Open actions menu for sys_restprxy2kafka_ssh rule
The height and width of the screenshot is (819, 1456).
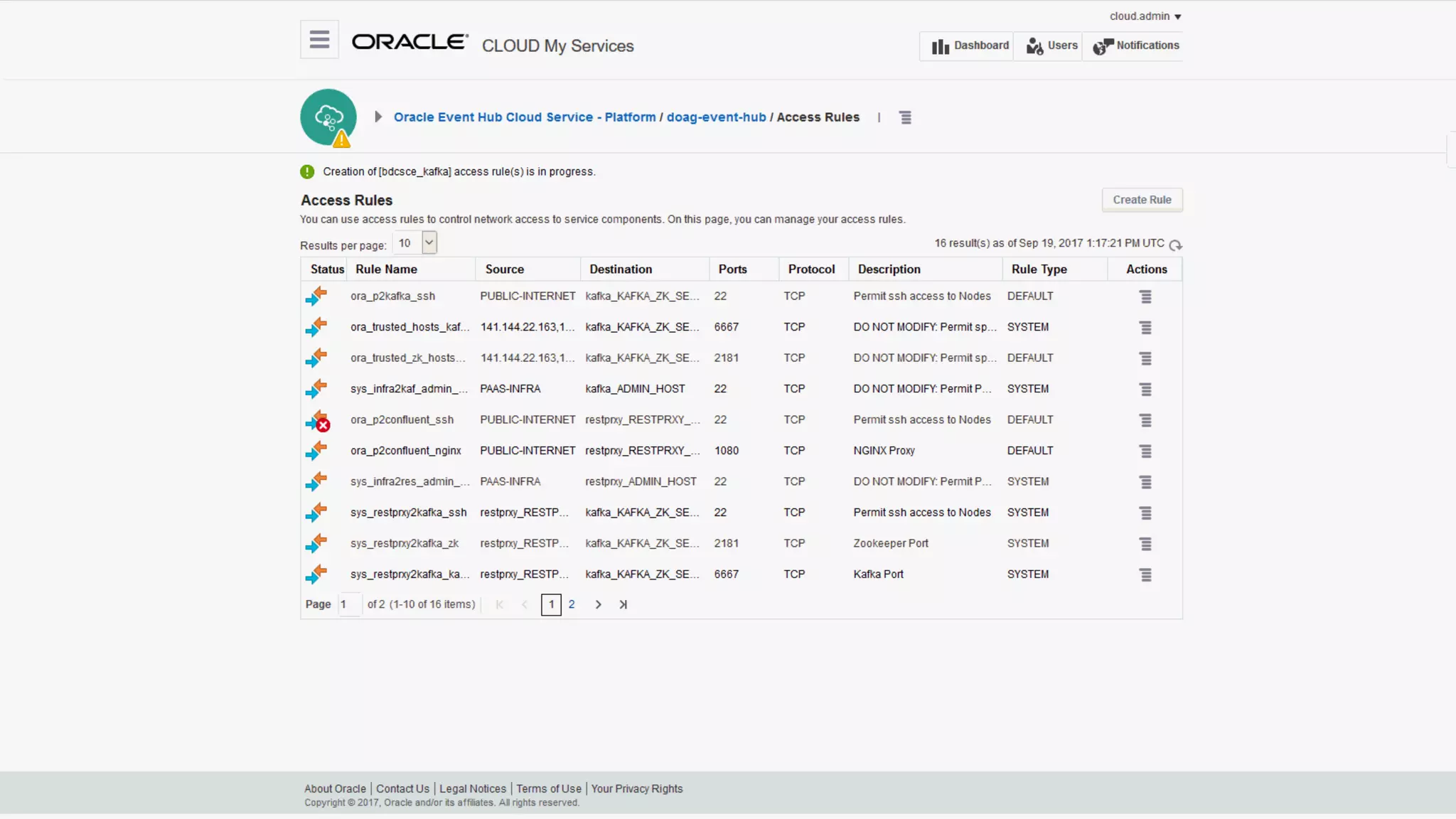(x=1145, y=513)
